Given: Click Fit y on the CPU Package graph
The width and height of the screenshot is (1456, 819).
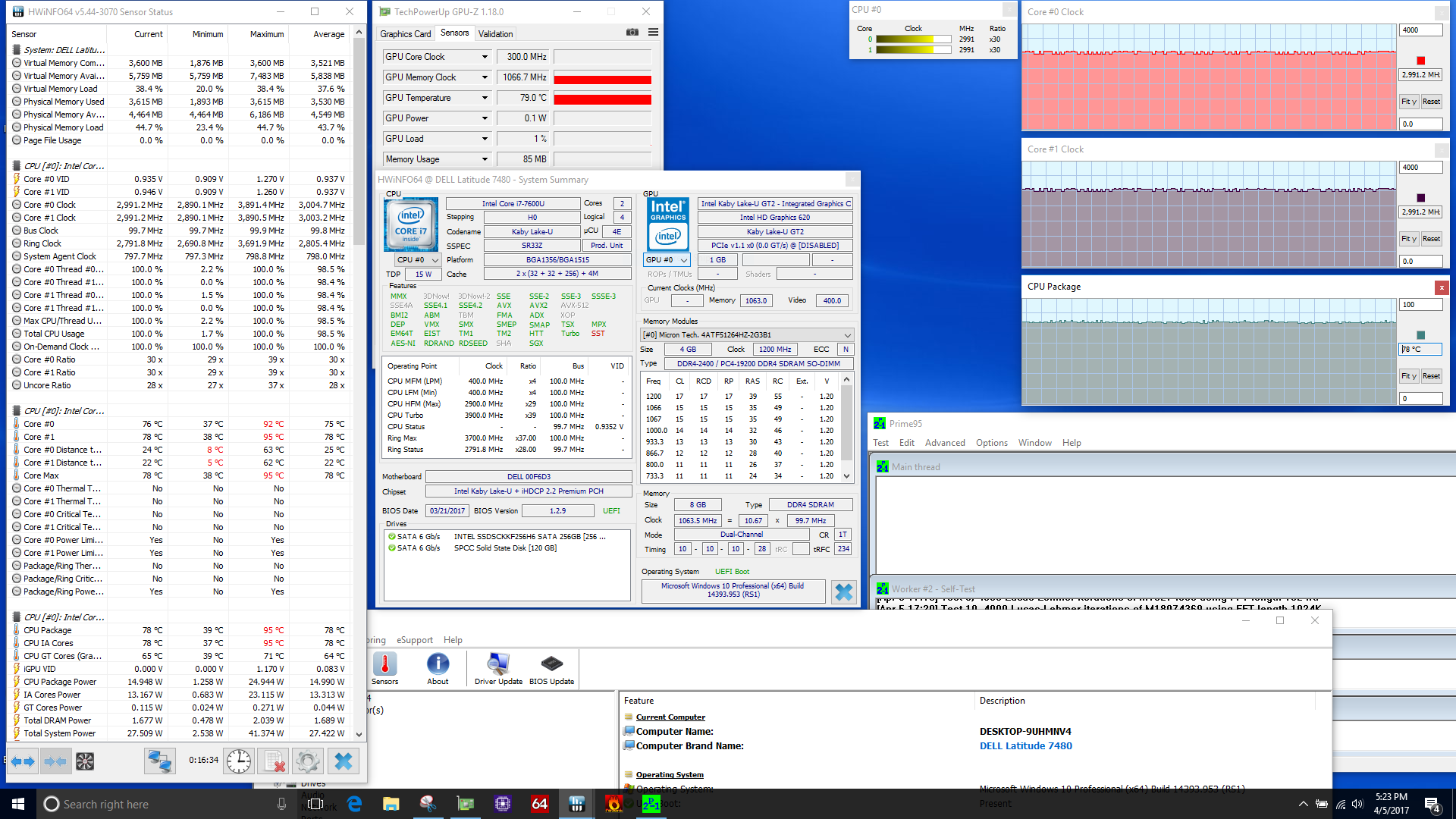Looking at the screenshot, I should [x=1408, y=376].
